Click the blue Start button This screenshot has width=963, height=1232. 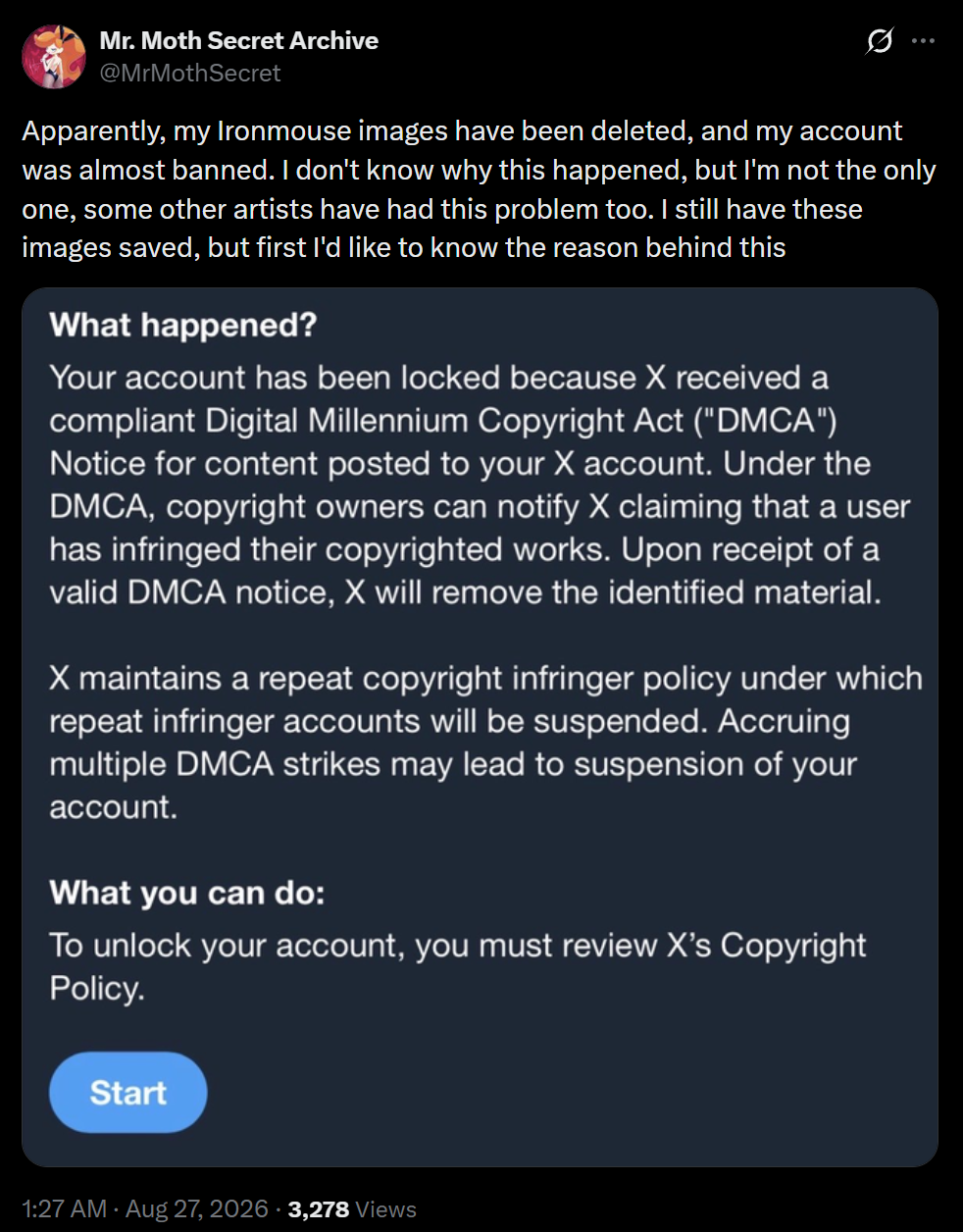pyautogui.click(x=128, y=1093)
